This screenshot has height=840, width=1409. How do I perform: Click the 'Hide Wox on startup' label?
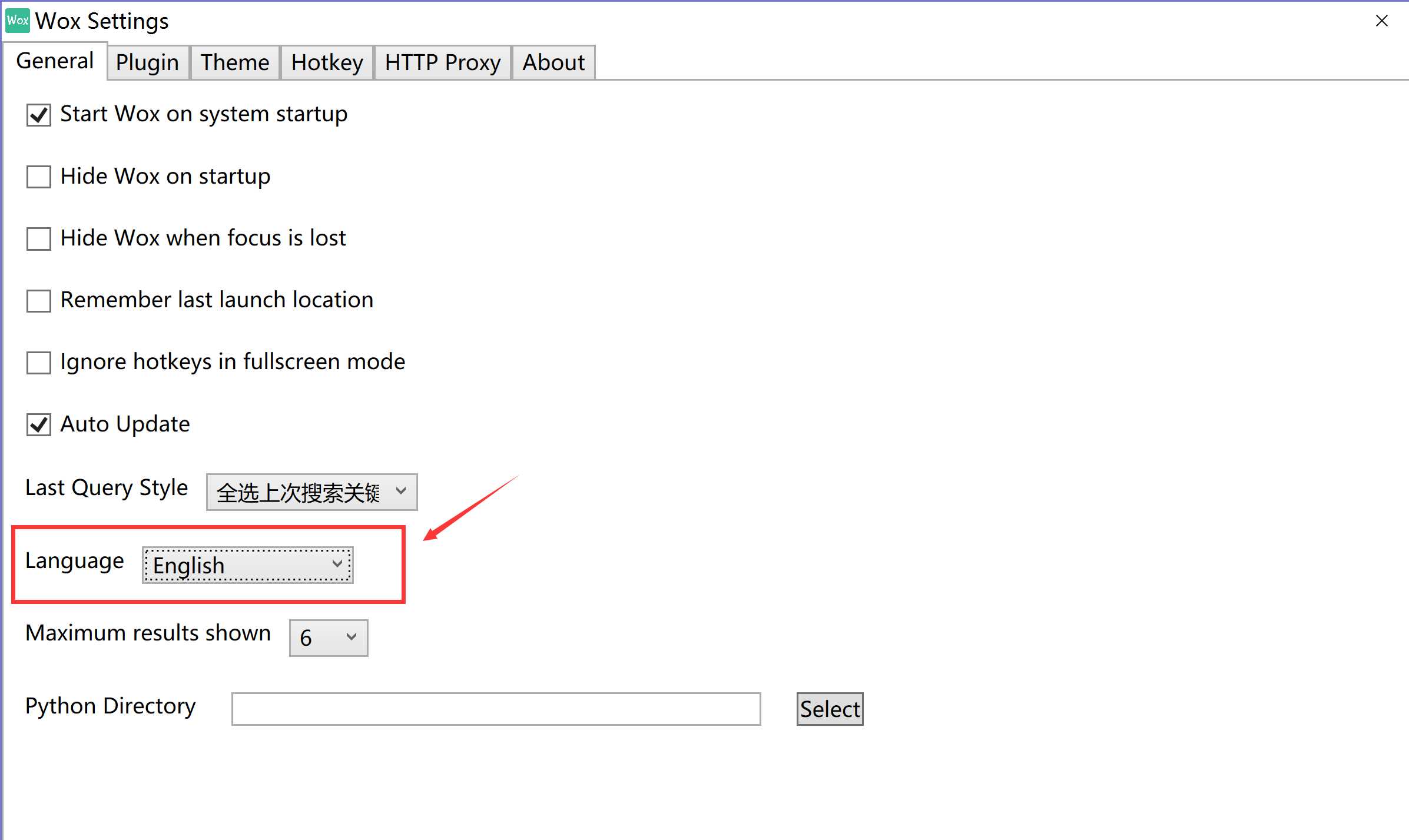pyautogui.click(x=165, y=177)
